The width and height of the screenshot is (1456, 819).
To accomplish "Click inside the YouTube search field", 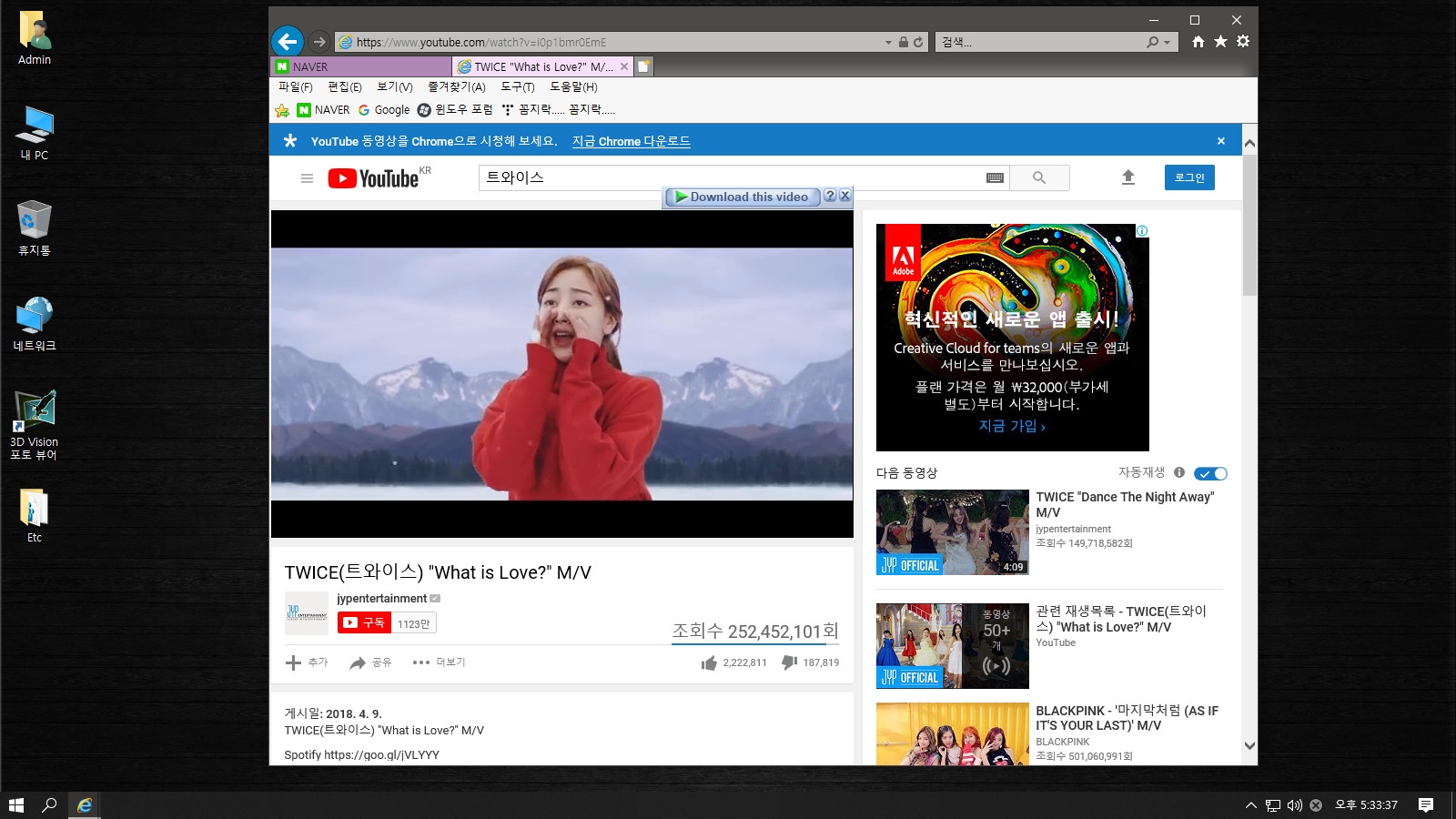I will click(733, 177).
